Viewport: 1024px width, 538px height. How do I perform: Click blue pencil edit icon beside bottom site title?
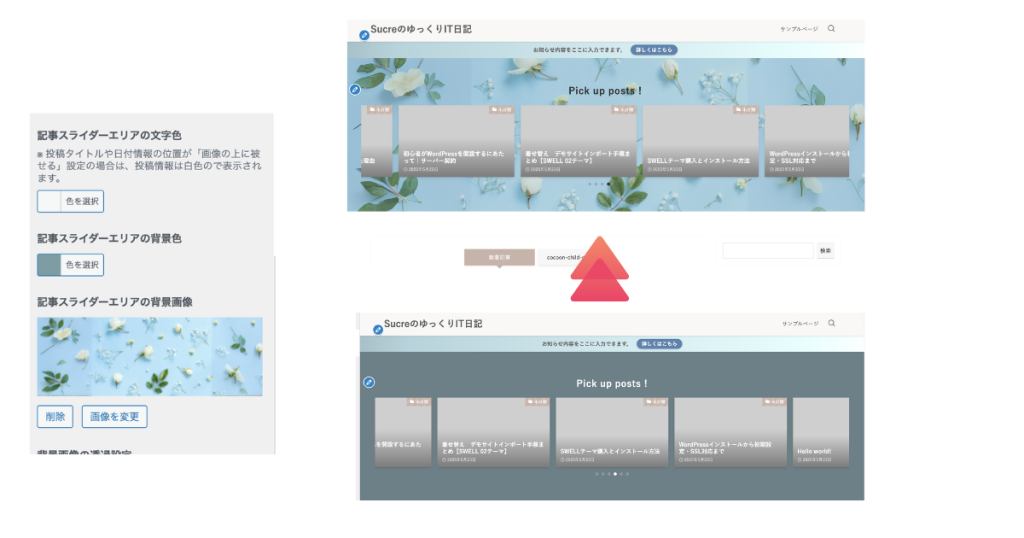tap(377, 329)
